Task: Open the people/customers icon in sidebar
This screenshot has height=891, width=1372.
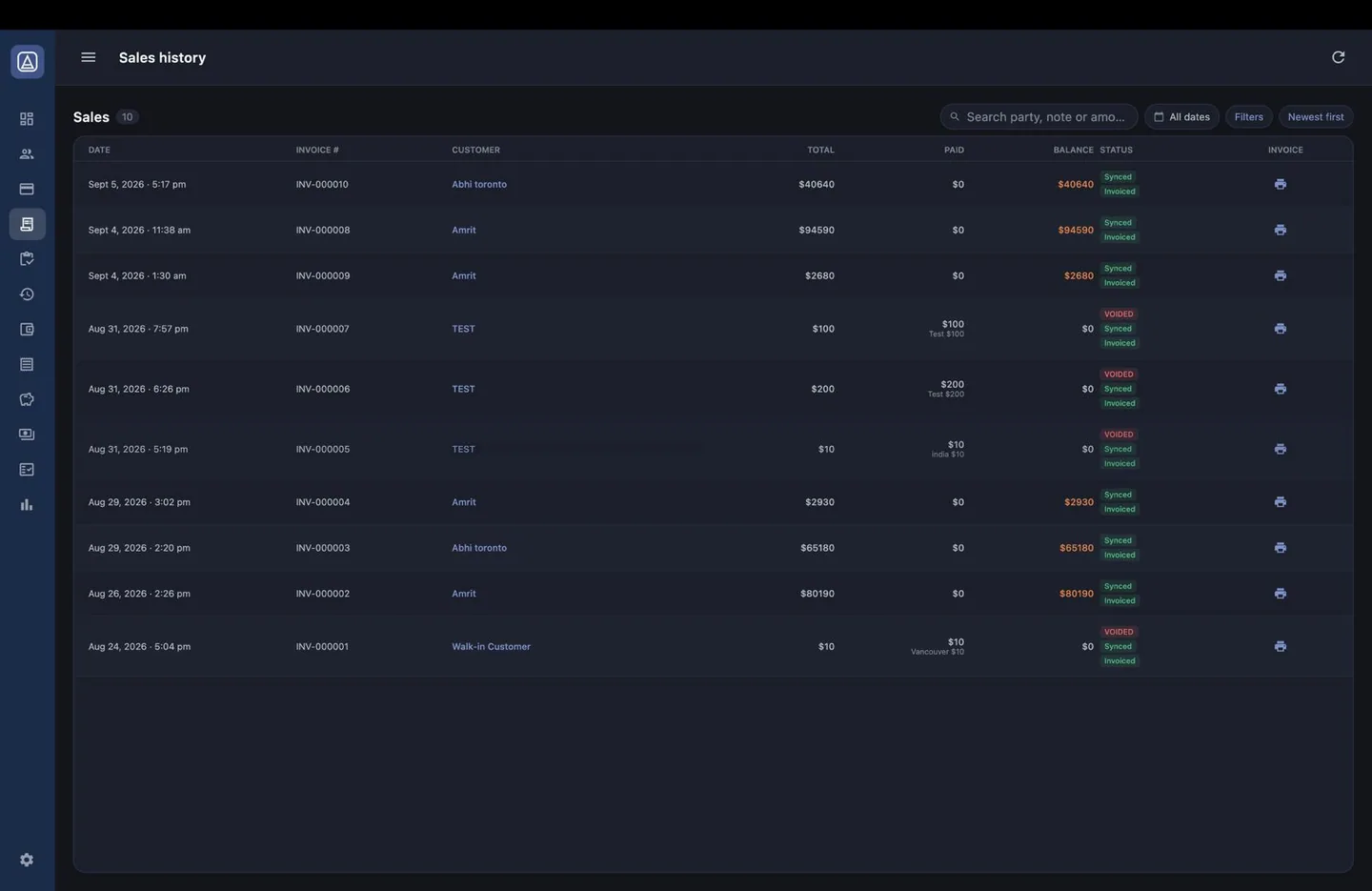Action: [x=27, y=153]
